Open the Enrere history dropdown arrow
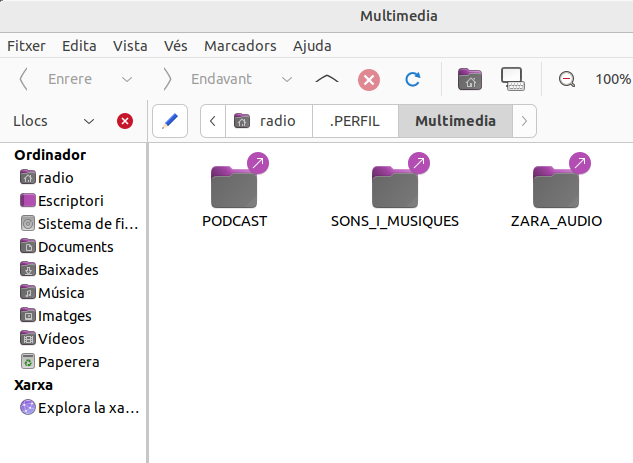 pyautogui.click(x=127, y=79)
